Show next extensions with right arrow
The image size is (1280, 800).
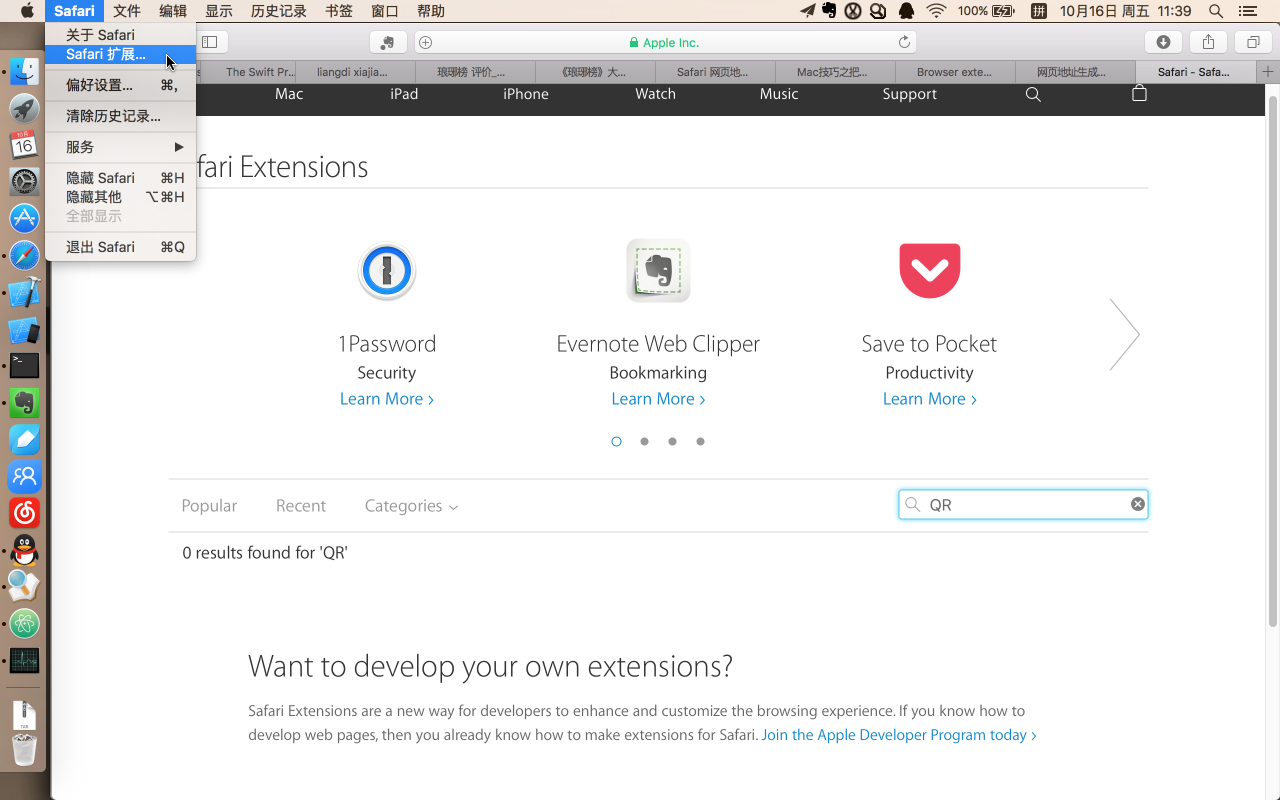(1125, 334)
